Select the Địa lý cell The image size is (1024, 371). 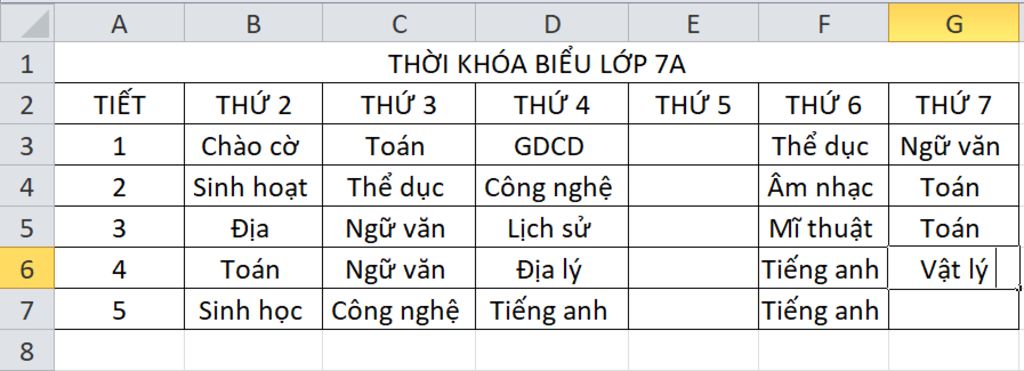tap(552, 268)
